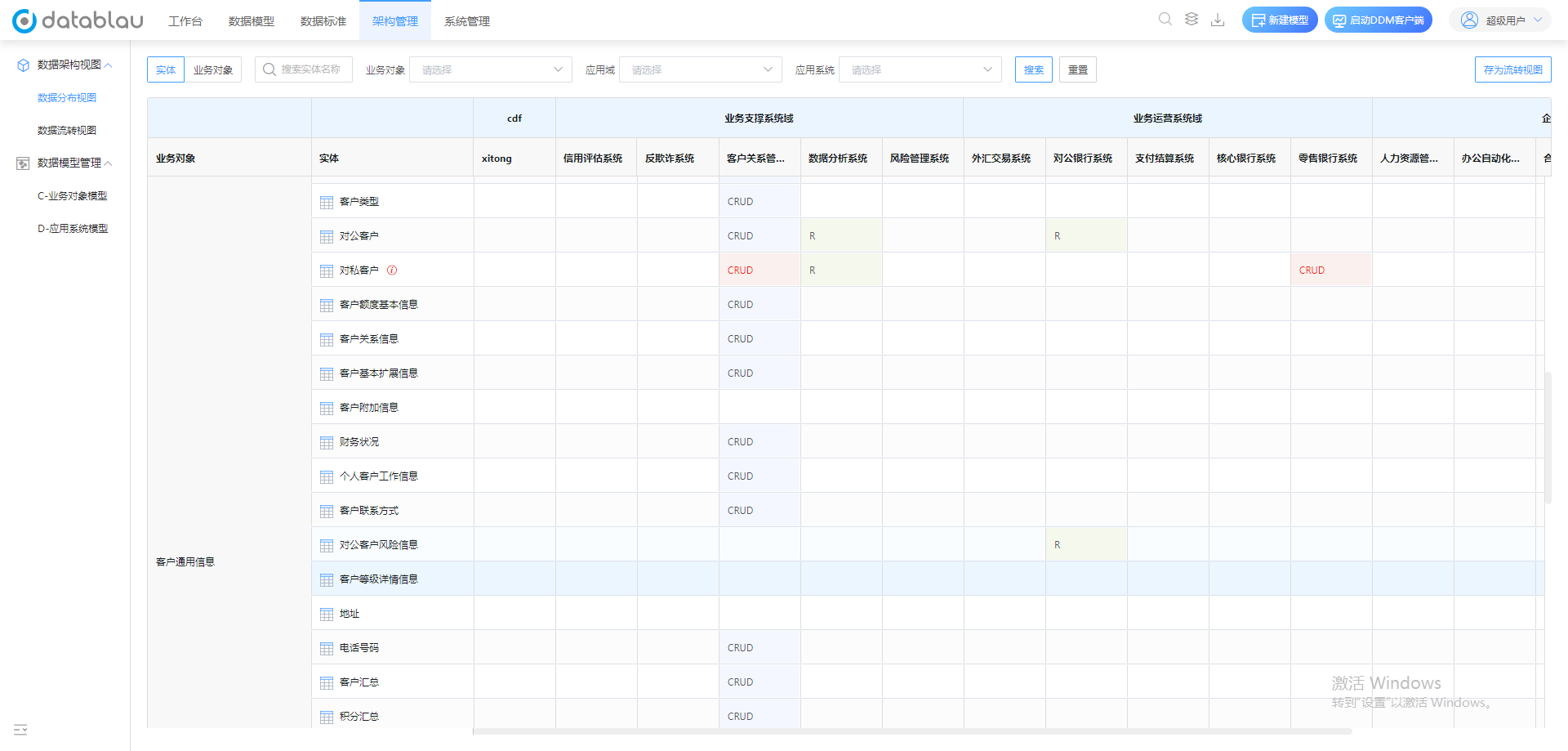This screenshot has width=1568, height=751.
Task: Open the 工作台 menu
Action: pos(185,21)
